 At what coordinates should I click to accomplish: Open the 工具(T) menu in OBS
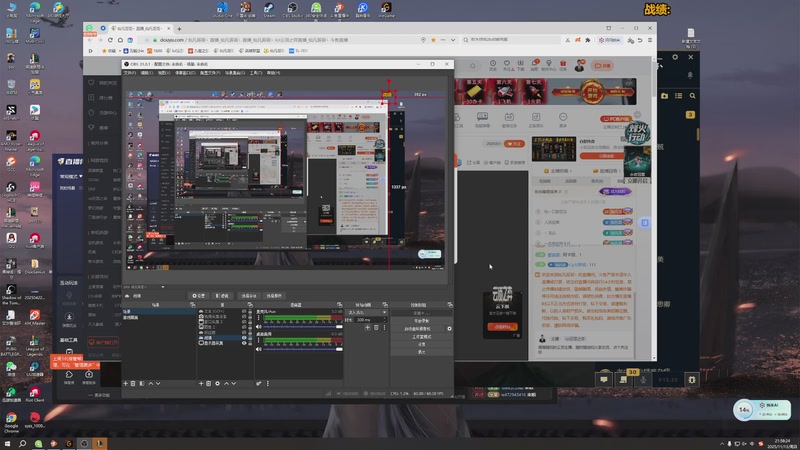256,73
